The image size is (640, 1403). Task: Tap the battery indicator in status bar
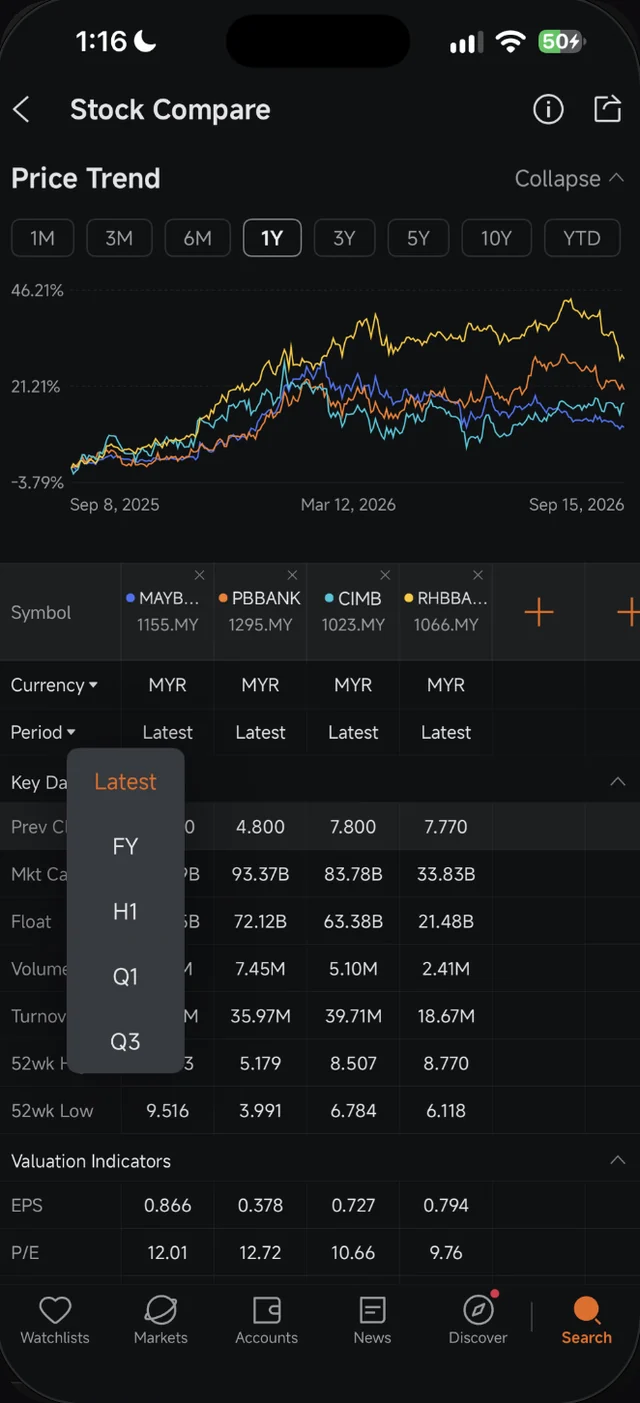click(x=562, y=41)
